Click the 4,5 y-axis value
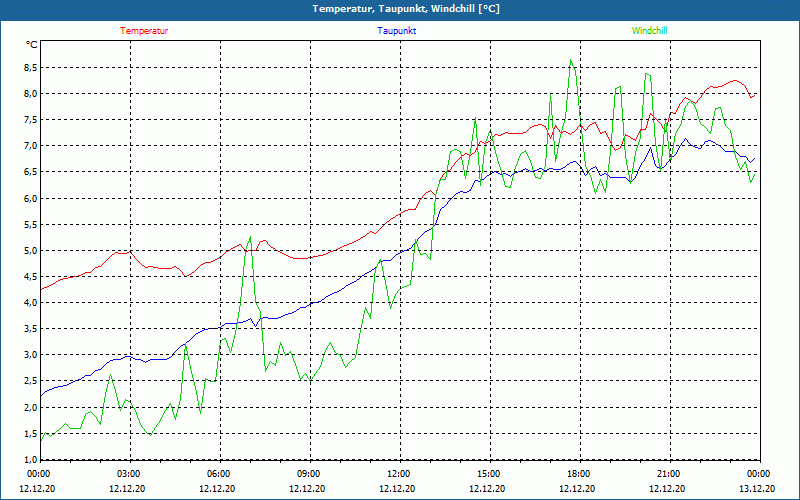The image size is (800, 500). pos(31,277)
